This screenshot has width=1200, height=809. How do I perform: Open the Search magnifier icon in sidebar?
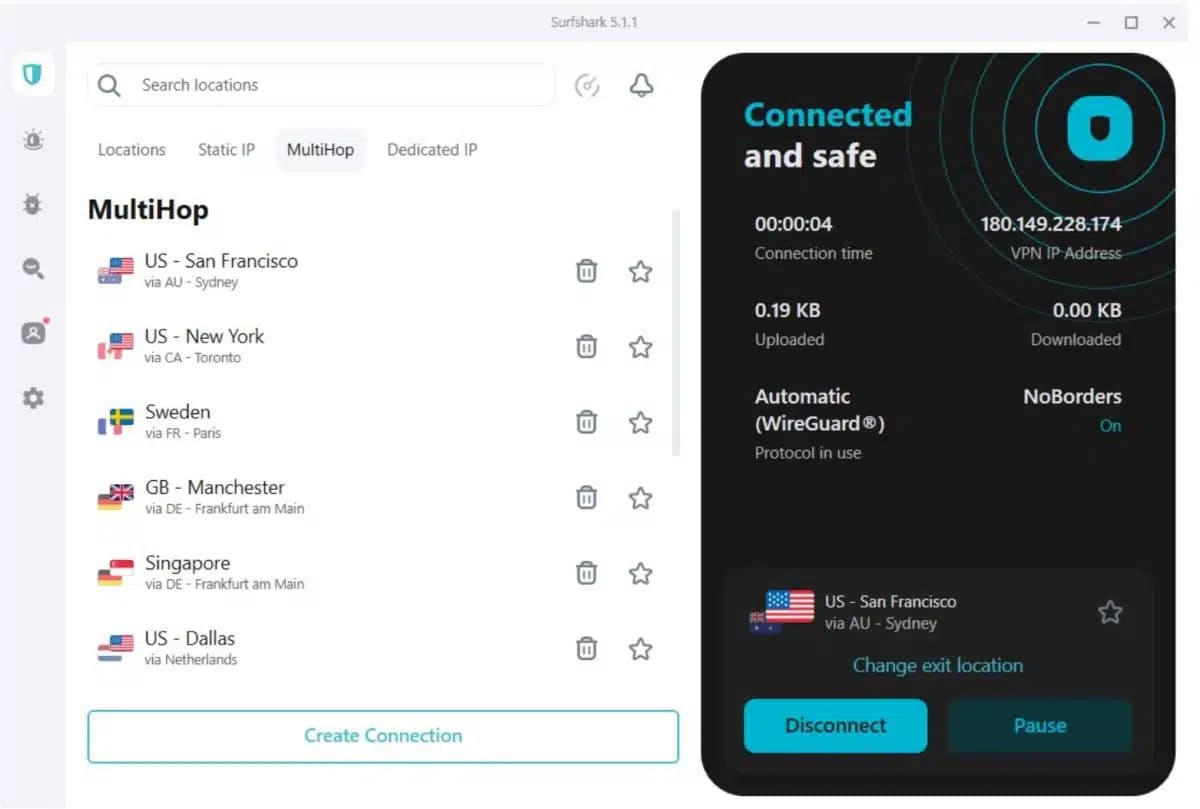(x=33, y=268)
